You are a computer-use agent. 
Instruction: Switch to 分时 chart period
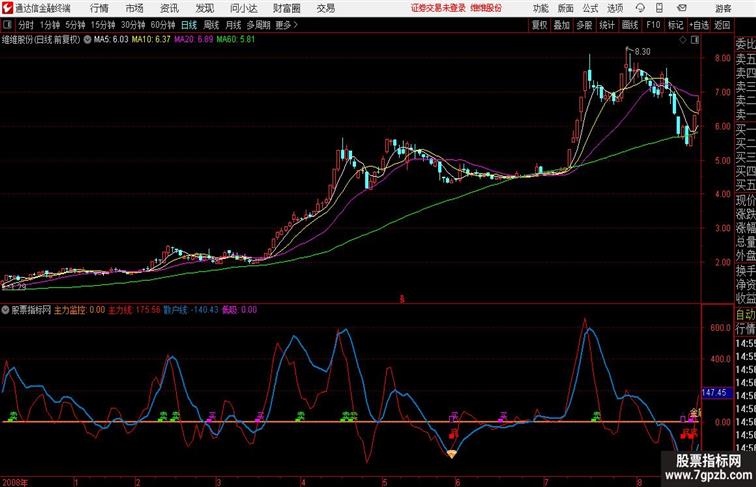26,25
